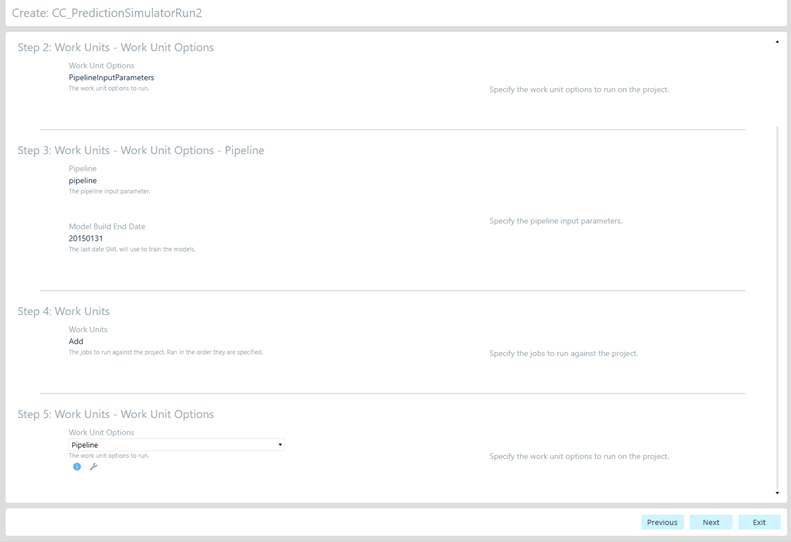This screenshot has width=791, height=542.
Task: Open the Work Unit Options Pipeline dropdown
Action: 176,445
